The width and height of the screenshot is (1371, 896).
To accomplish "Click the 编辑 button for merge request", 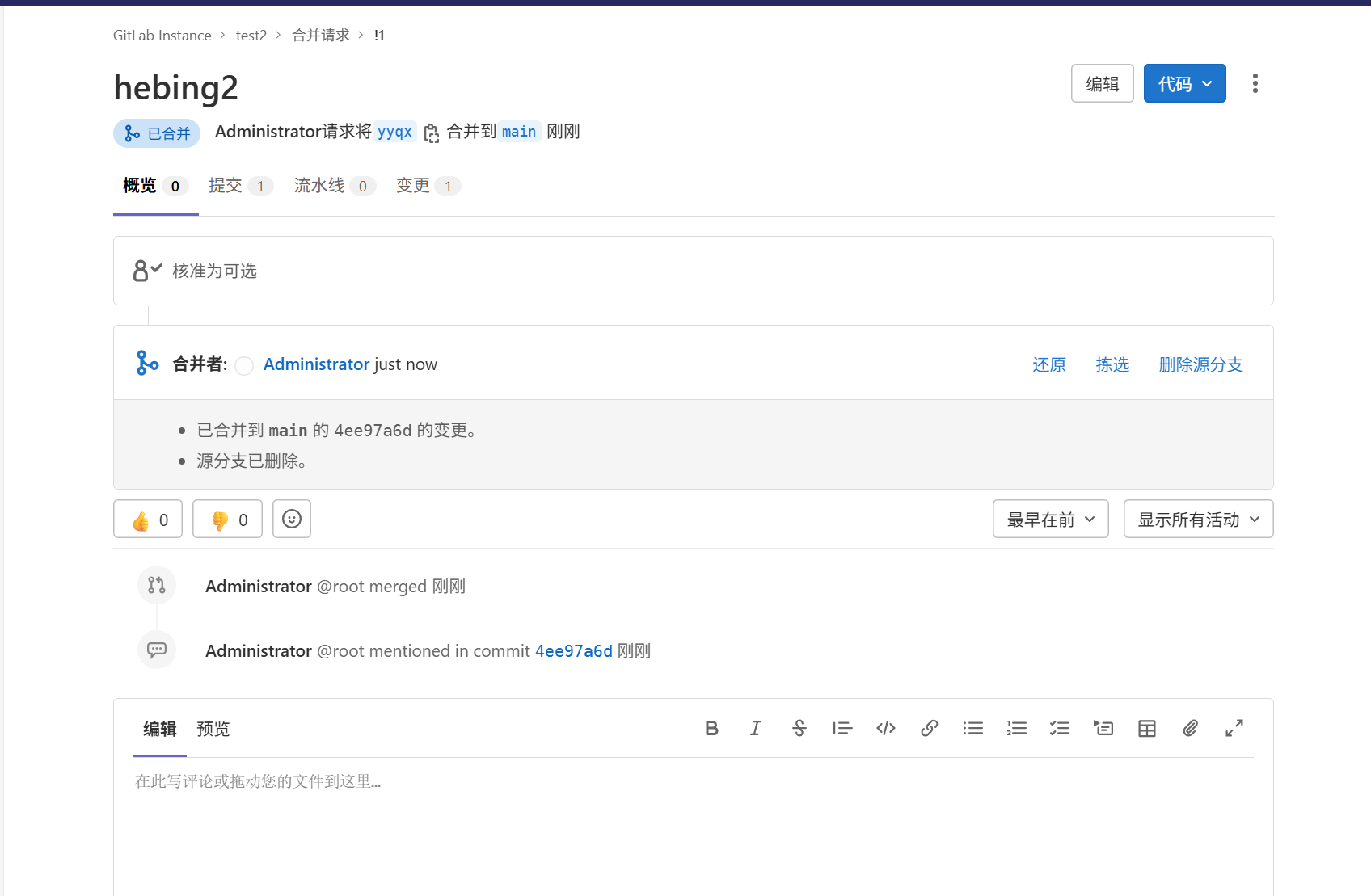I will (x=1103, y=83).
